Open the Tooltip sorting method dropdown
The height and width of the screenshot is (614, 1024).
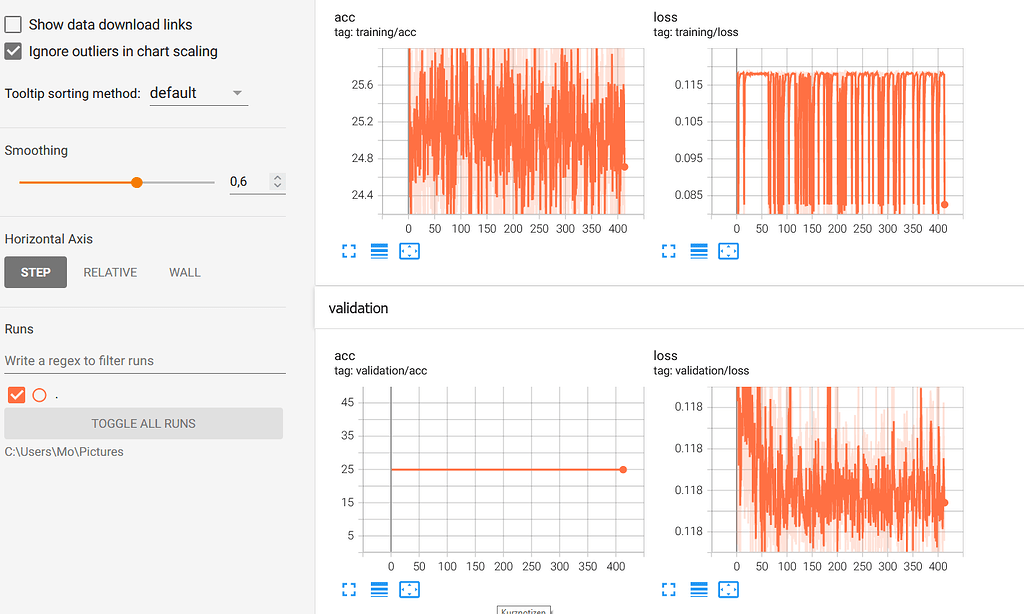tap(198, 93)
